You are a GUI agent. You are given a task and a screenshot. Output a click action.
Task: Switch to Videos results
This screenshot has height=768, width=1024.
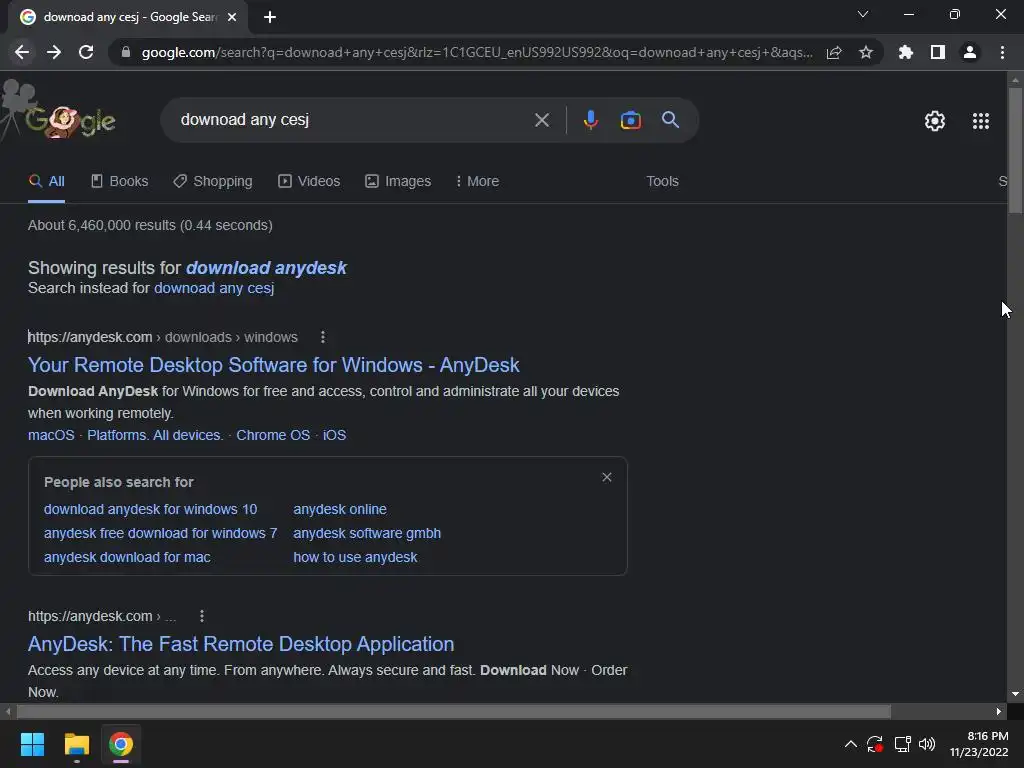point(309,182)
